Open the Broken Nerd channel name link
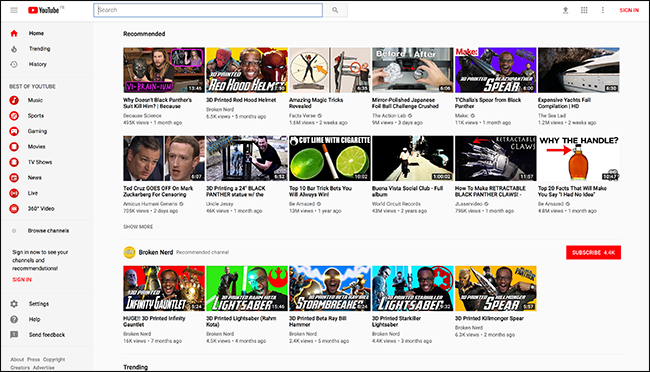The width and height of the screenshot is (650, 372). [156, 252]
